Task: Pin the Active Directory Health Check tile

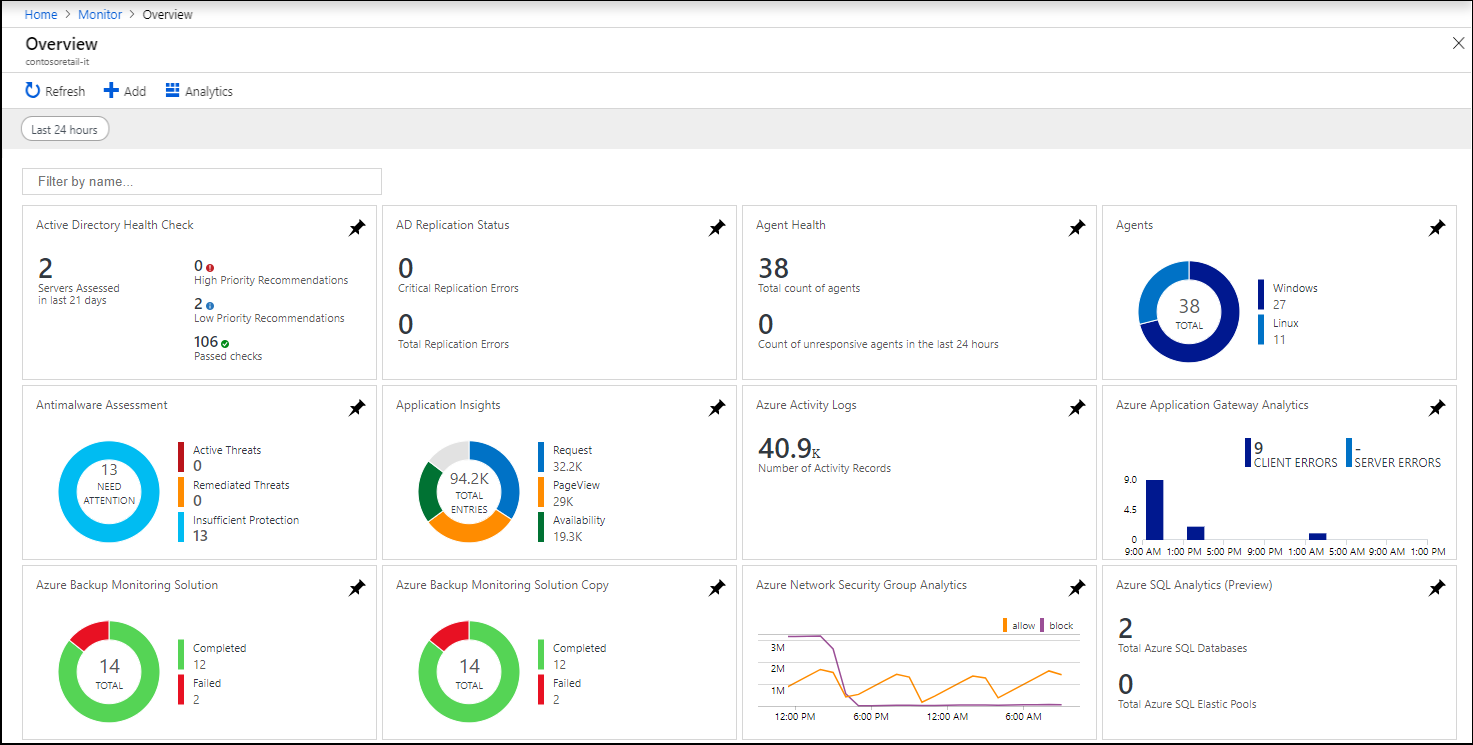Action: coord(357,229)
